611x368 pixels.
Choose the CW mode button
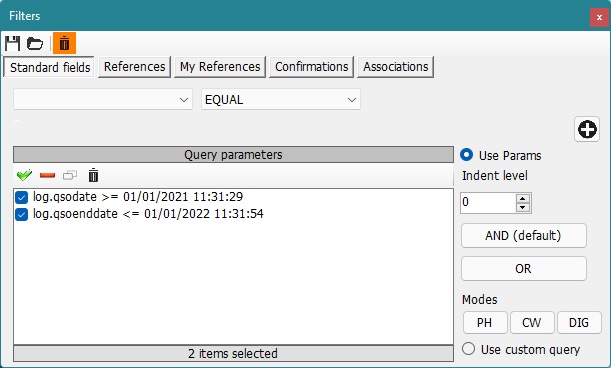(532, 322)
